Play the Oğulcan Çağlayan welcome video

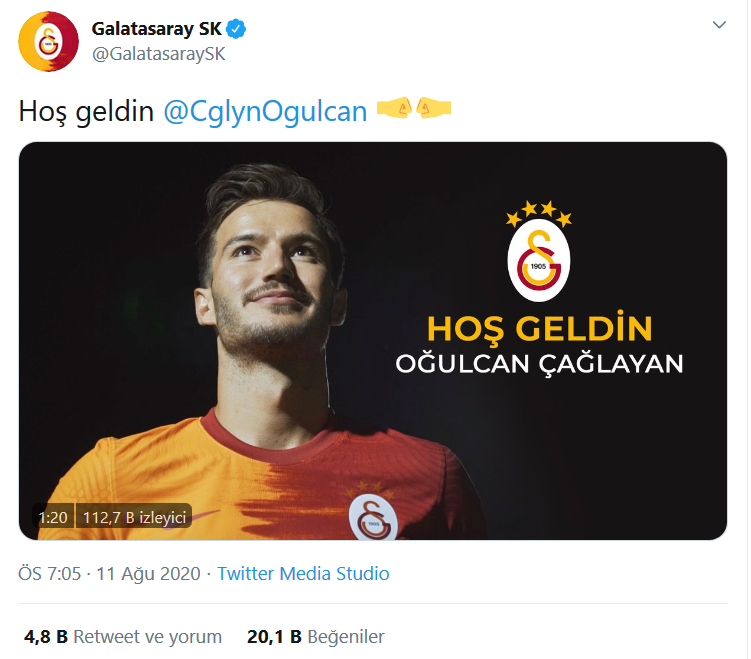click(373, 341)
